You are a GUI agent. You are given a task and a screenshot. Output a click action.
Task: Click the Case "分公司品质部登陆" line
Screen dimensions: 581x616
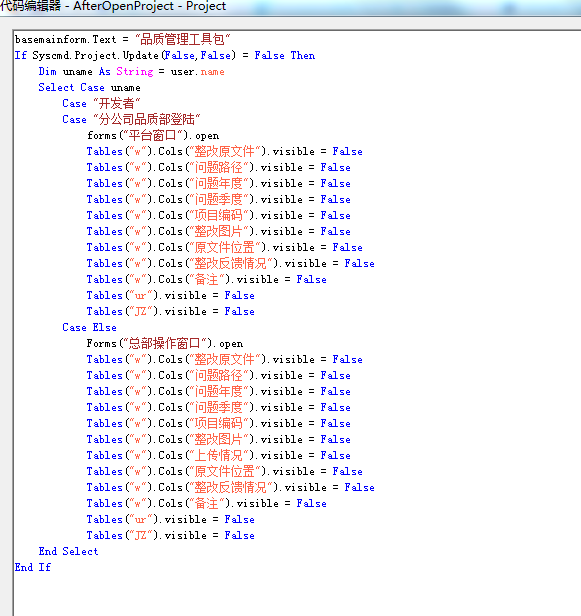pos(131,119)
